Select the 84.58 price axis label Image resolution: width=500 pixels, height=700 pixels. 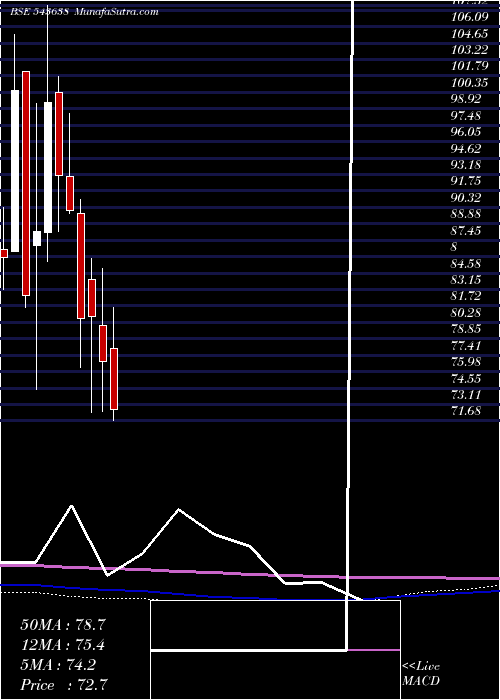[x=467, y=264]
